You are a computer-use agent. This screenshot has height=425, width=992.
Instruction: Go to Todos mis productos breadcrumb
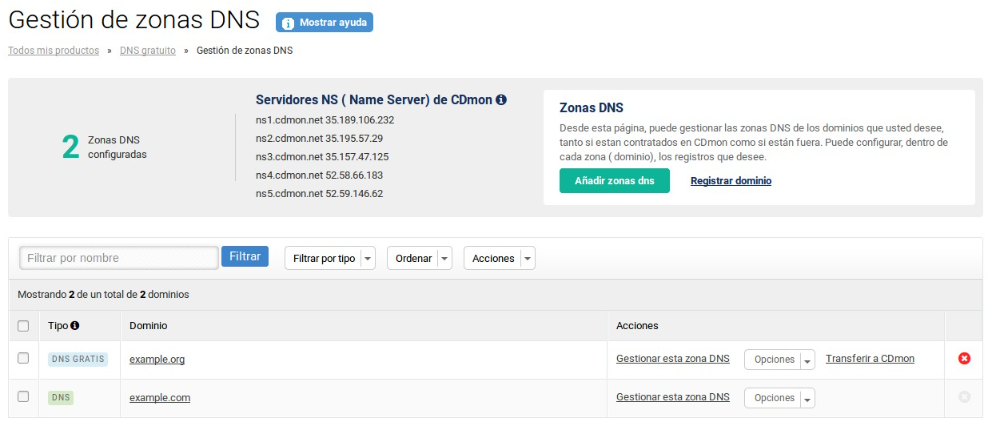pyautogui.click(x=53, y=50)
